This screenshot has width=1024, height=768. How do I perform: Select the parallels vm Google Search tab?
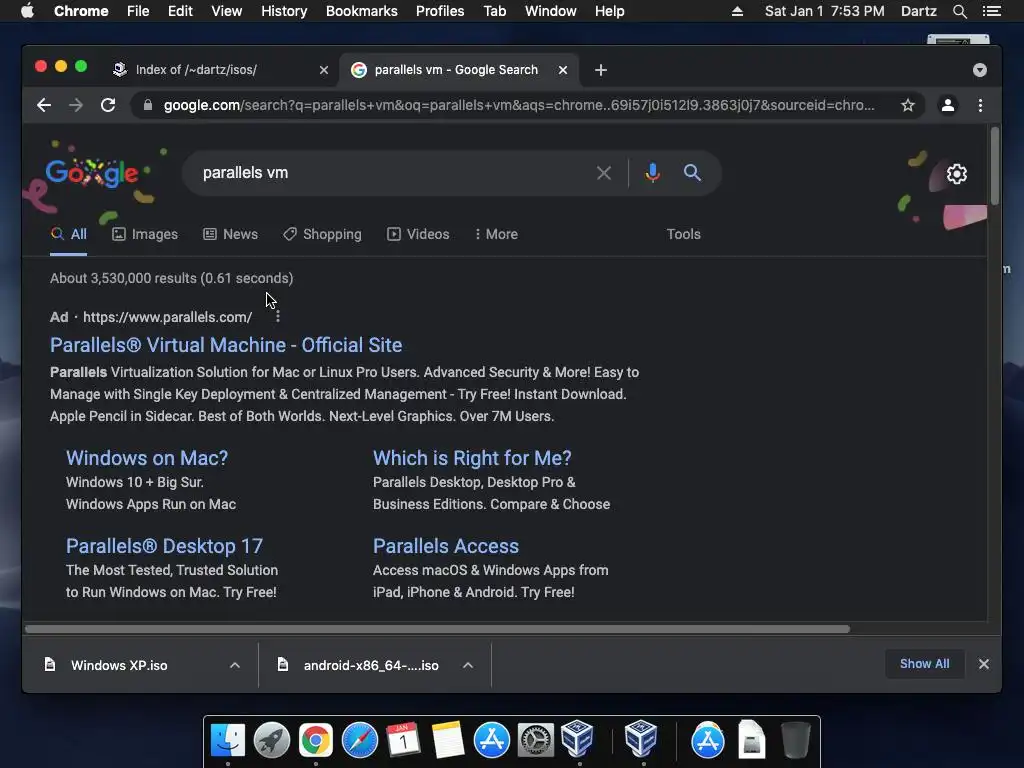(x=456, y=70)
